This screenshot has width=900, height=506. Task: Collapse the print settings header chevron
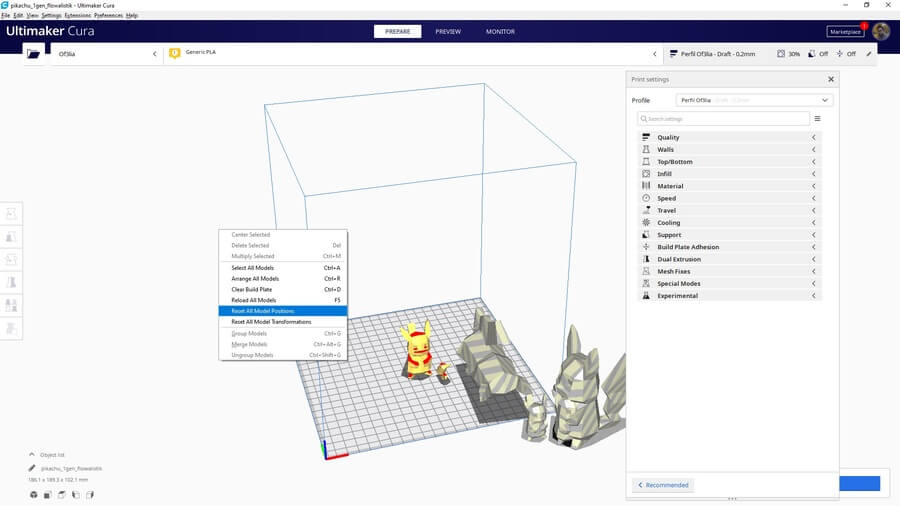655,54
